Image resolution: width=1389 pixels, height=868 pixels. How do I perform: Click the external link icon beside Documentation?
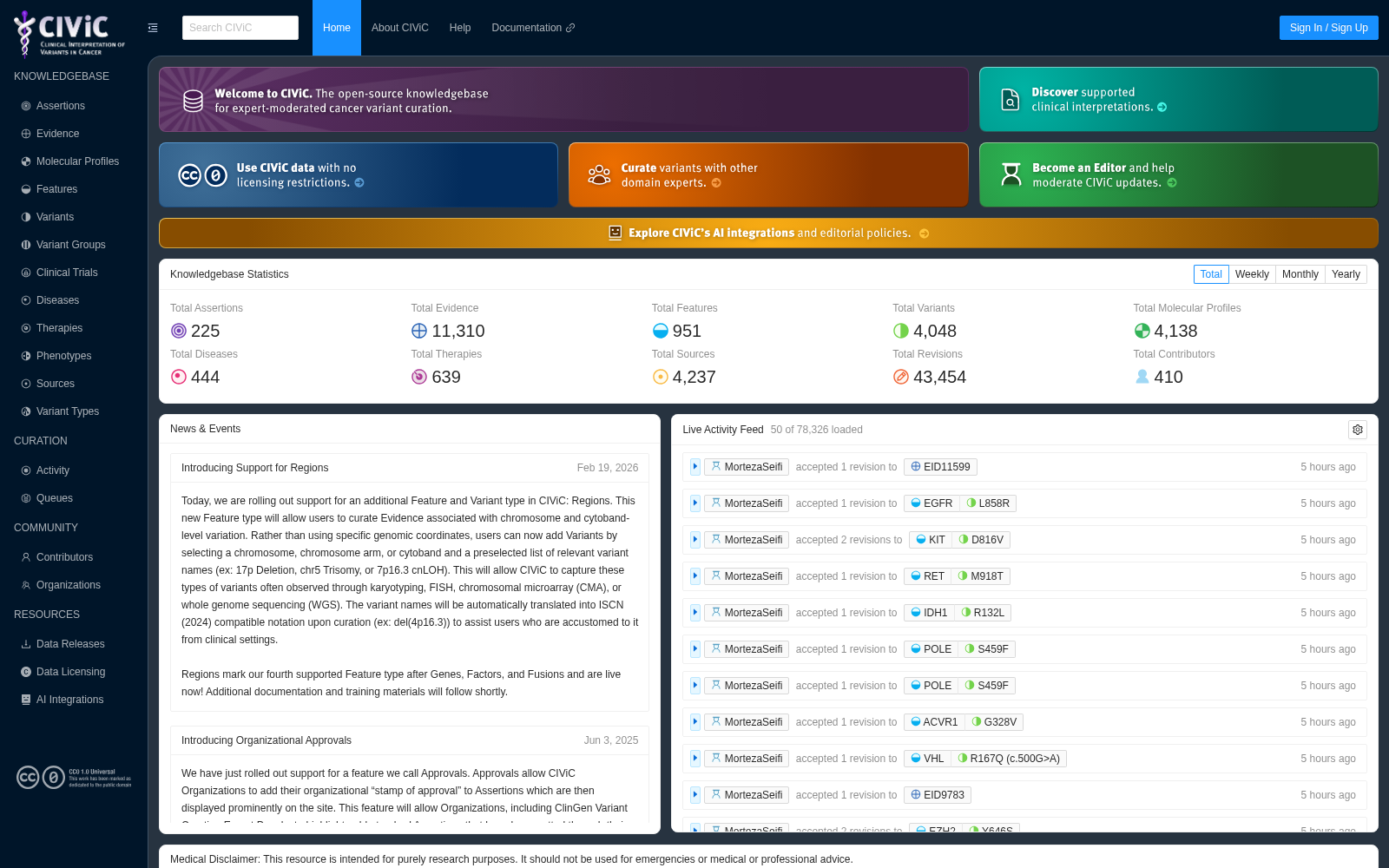570,28
